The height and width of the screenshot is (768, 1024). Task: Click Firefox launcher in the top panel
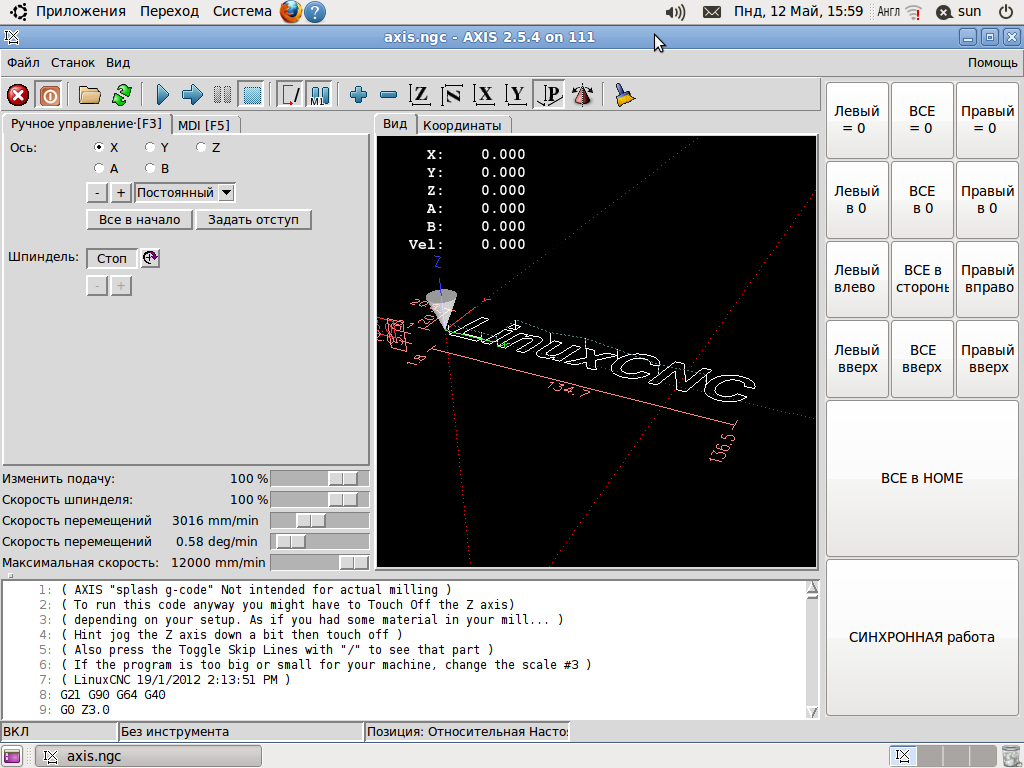click(290, 12)
